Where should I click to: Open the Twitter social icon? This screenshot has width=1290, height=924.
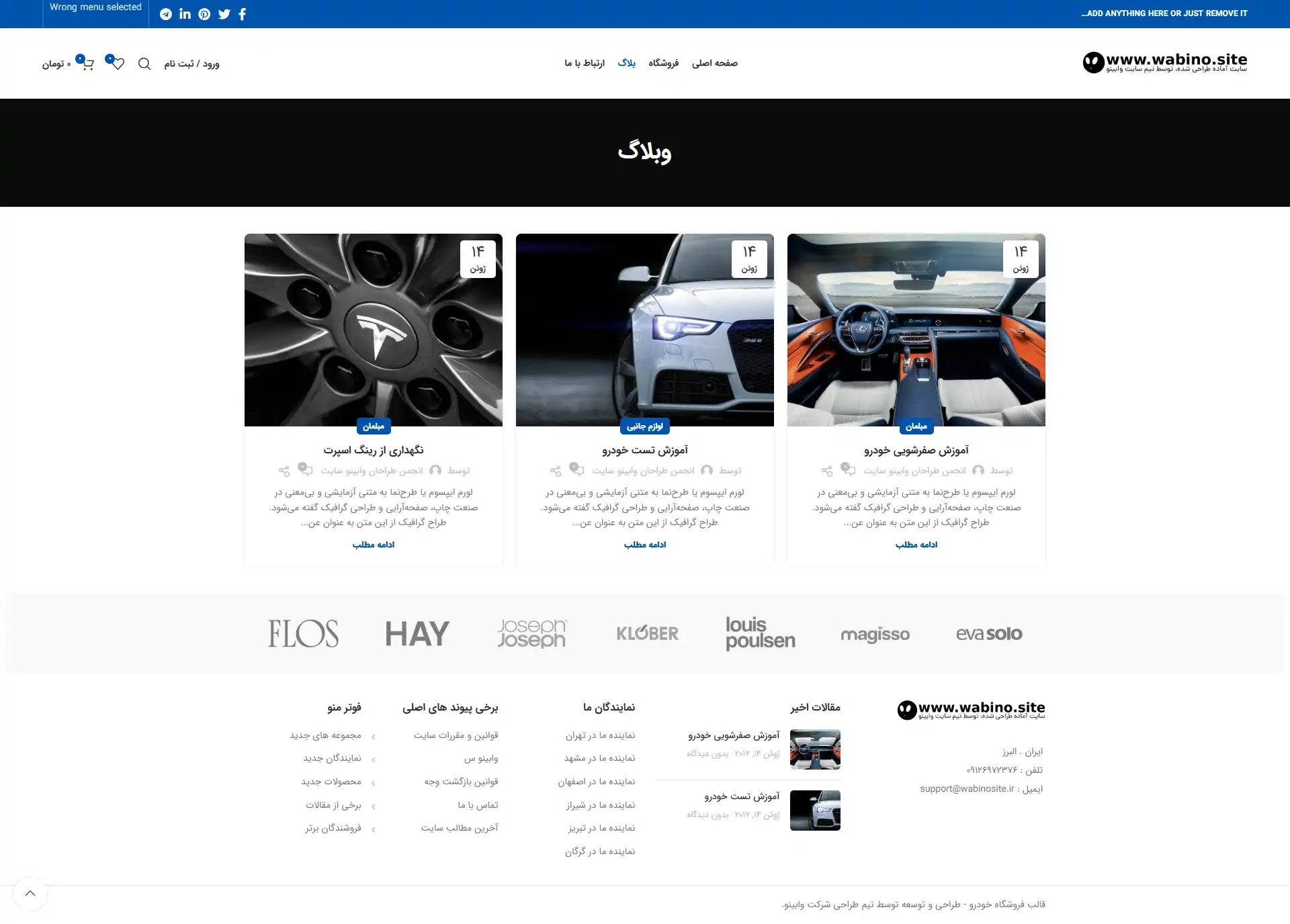(x=224, y=14)
